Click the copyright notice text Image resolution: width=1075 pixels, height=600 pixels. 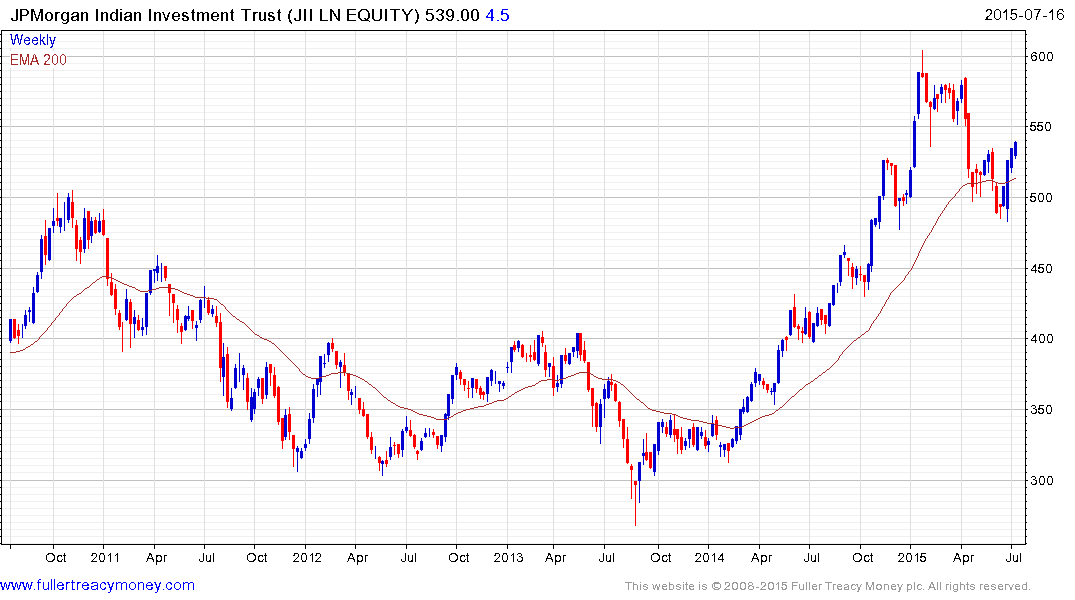828,586
